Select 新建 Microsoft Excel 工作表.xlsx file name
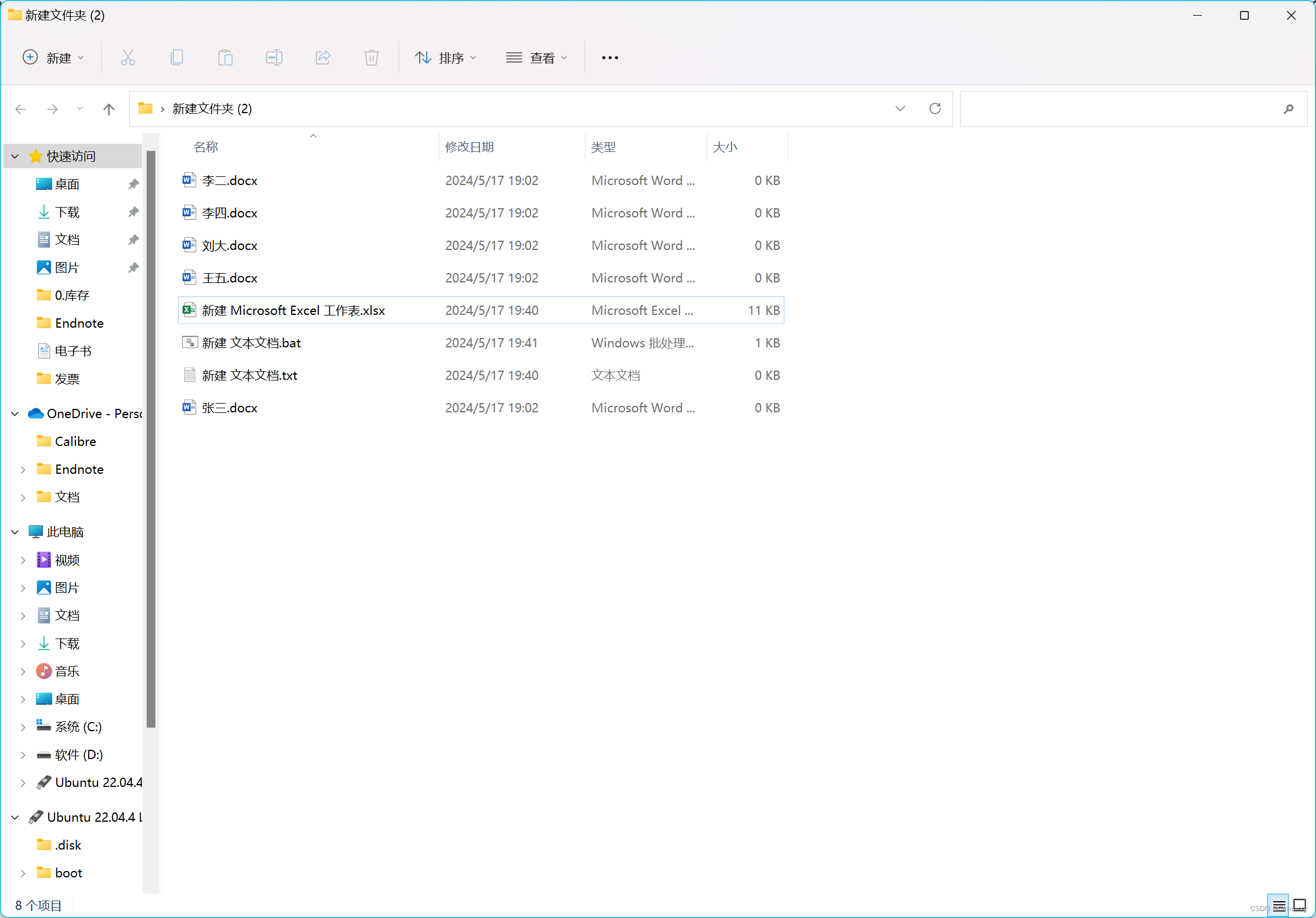 (293, 310)
